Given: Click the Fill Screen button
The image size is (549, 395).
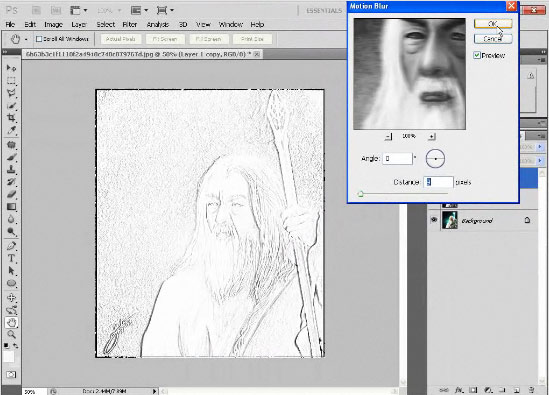Looking at the screenshot, I should (208, 39).
